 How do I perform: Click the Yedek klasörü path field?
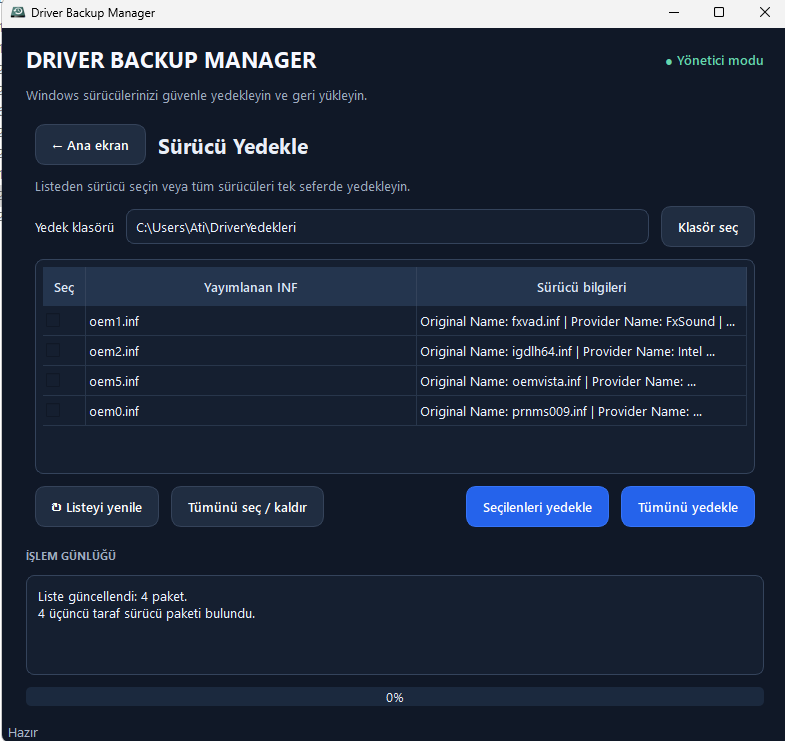point(387,227)
